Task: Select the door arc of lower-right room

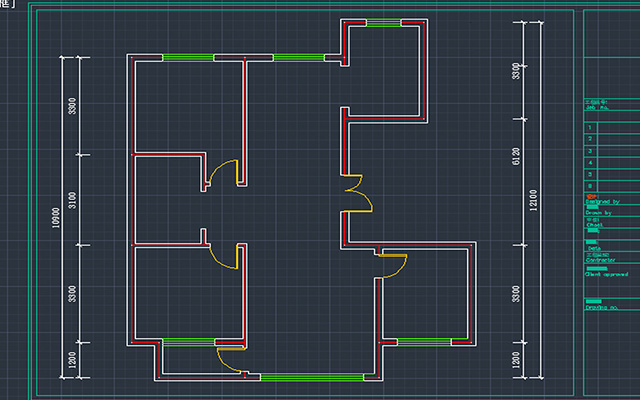Action: (x=392, y=266)
